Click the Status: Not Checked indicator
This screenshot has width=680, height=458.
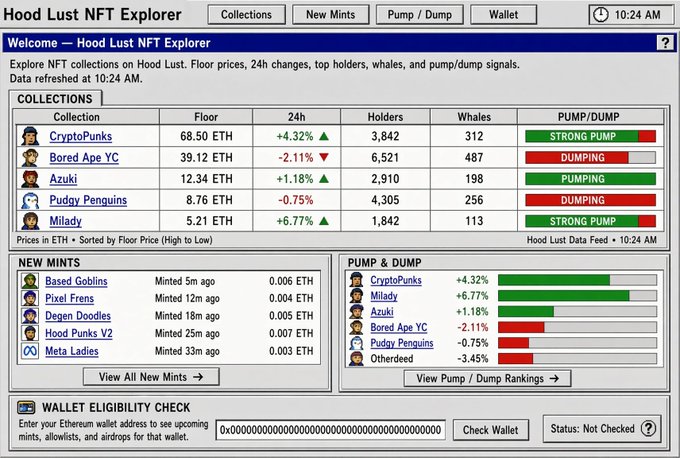[x=602, y=429]
